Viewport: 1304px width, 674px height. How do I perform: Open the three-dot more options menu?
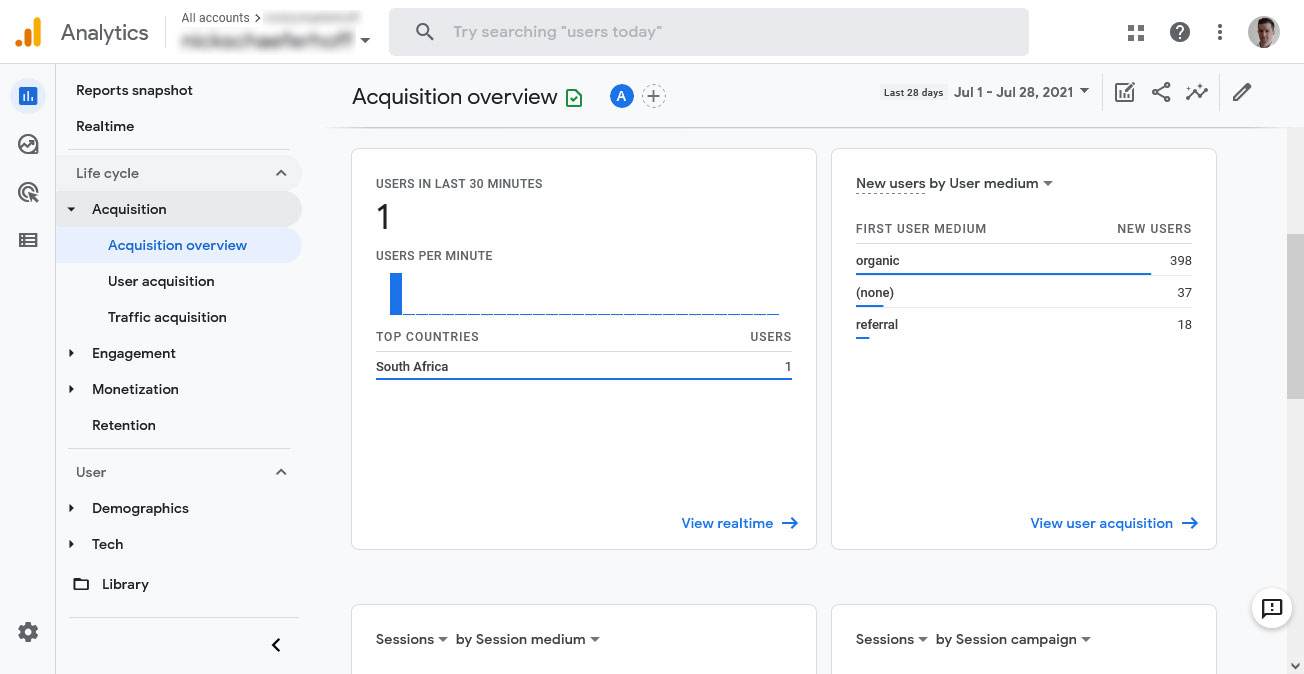pyautogui.click(x=1220, y=32)
